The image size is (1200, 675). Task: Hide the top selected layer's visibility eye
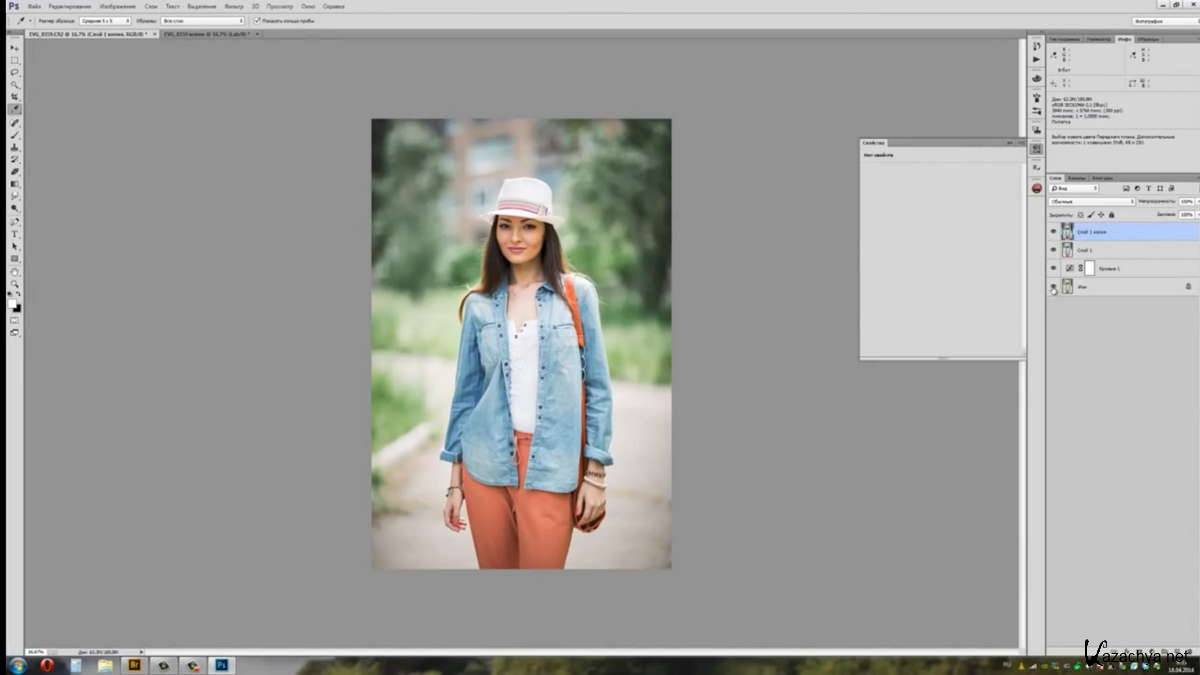pyautogui.click(x=1053, y=232)
